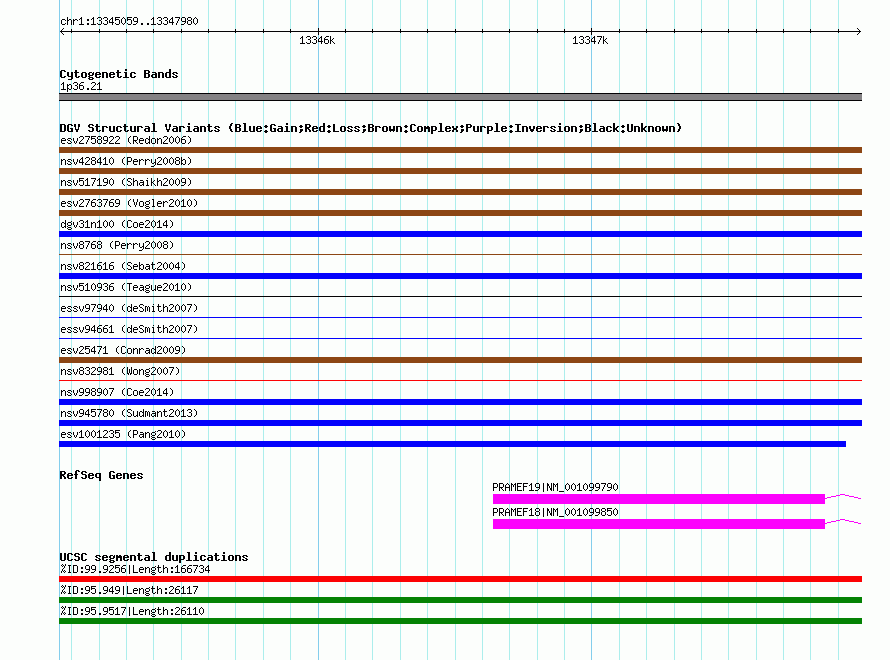Image resolution: width=890 pixels, height=660 pixels.
Task: Click the 1p36.21 band label
Action: pyautogui.click(x=81, y=86)
